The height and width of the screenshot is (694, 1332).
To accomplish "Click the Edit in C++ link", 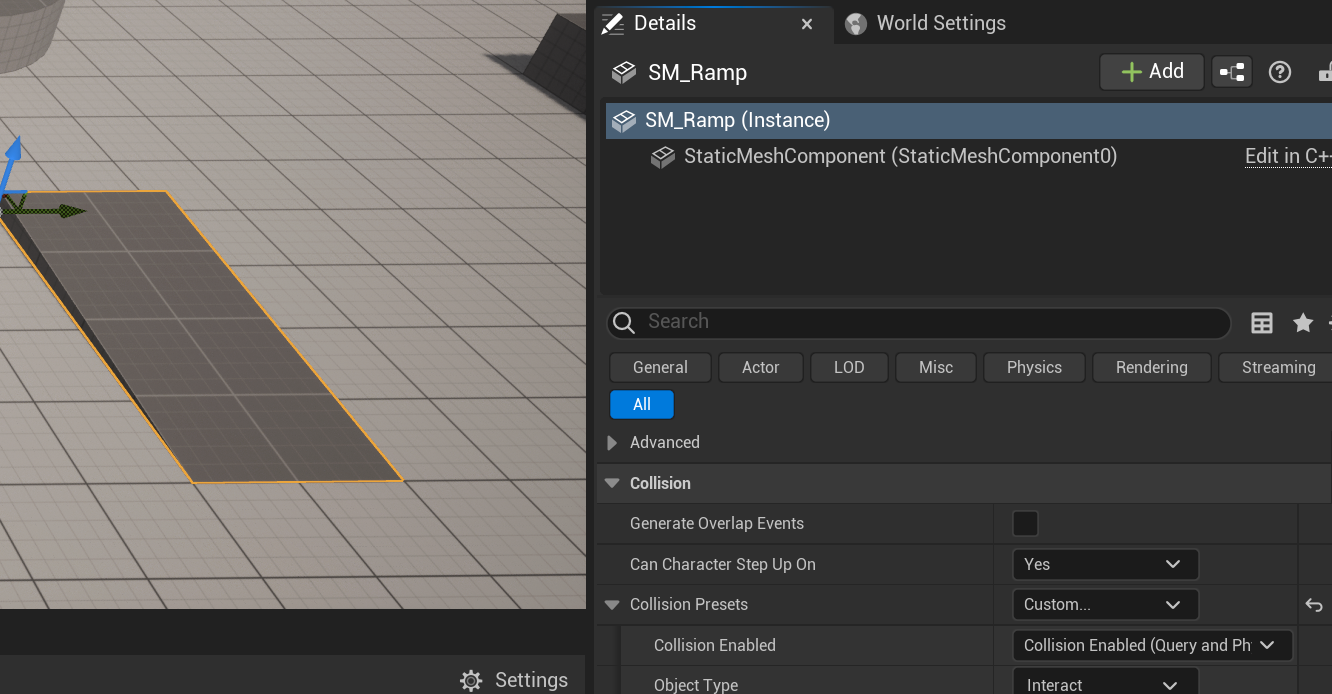I will [1287, 156].
